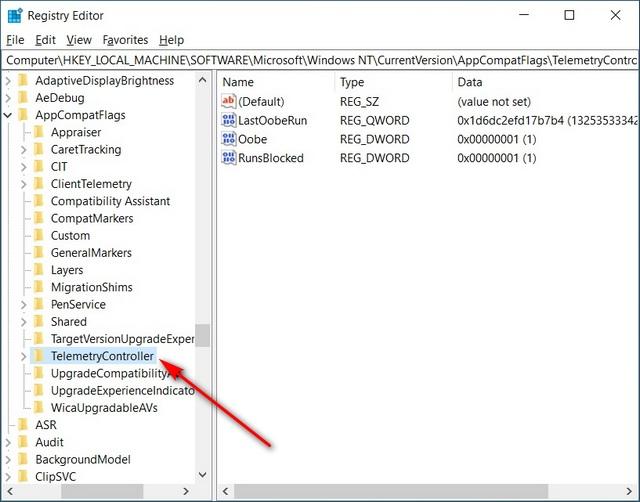Click the tree pane scroll up arrow
640x502 pixels.
[x=202, y=80]
